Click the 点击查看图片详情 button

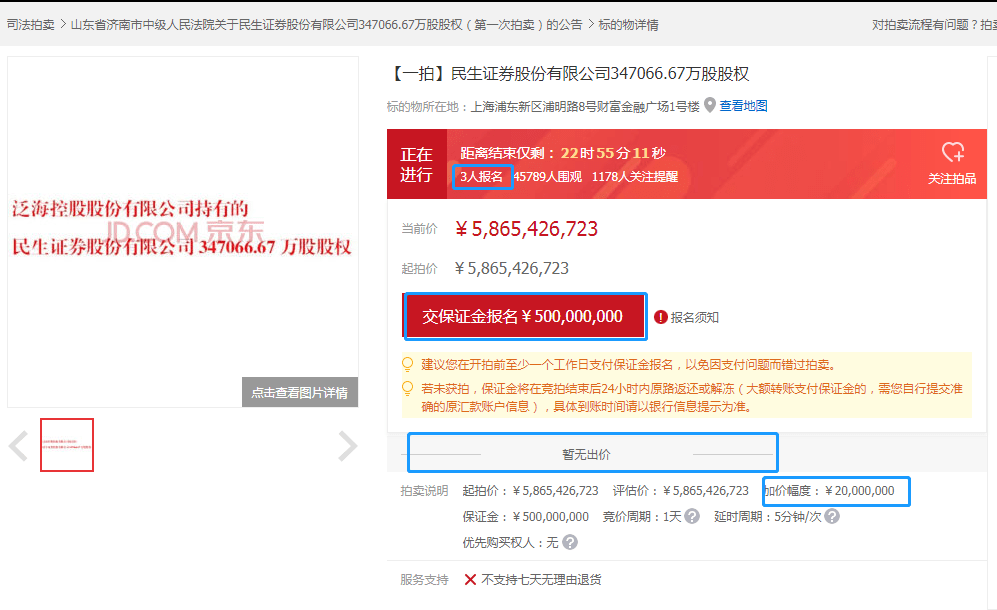point(299,392)
